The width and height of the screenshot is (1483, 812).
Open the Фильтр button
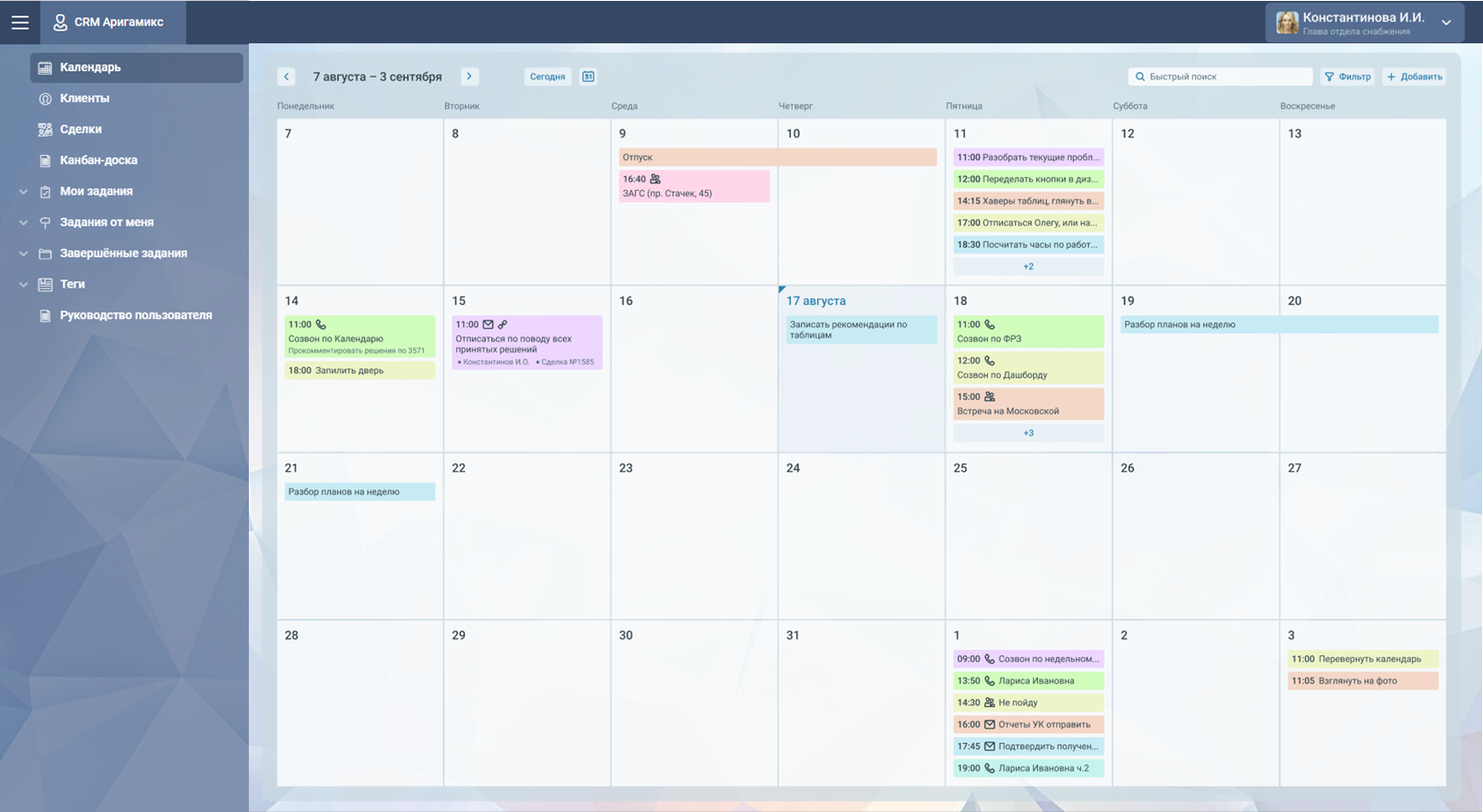point(1348,76)
